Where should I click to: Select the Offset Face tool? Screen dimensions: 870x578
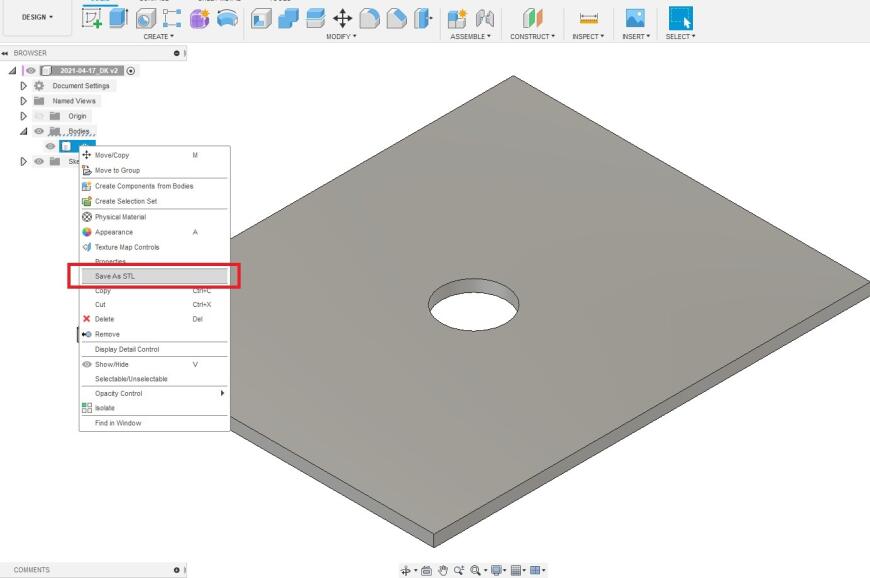[315, 18]
